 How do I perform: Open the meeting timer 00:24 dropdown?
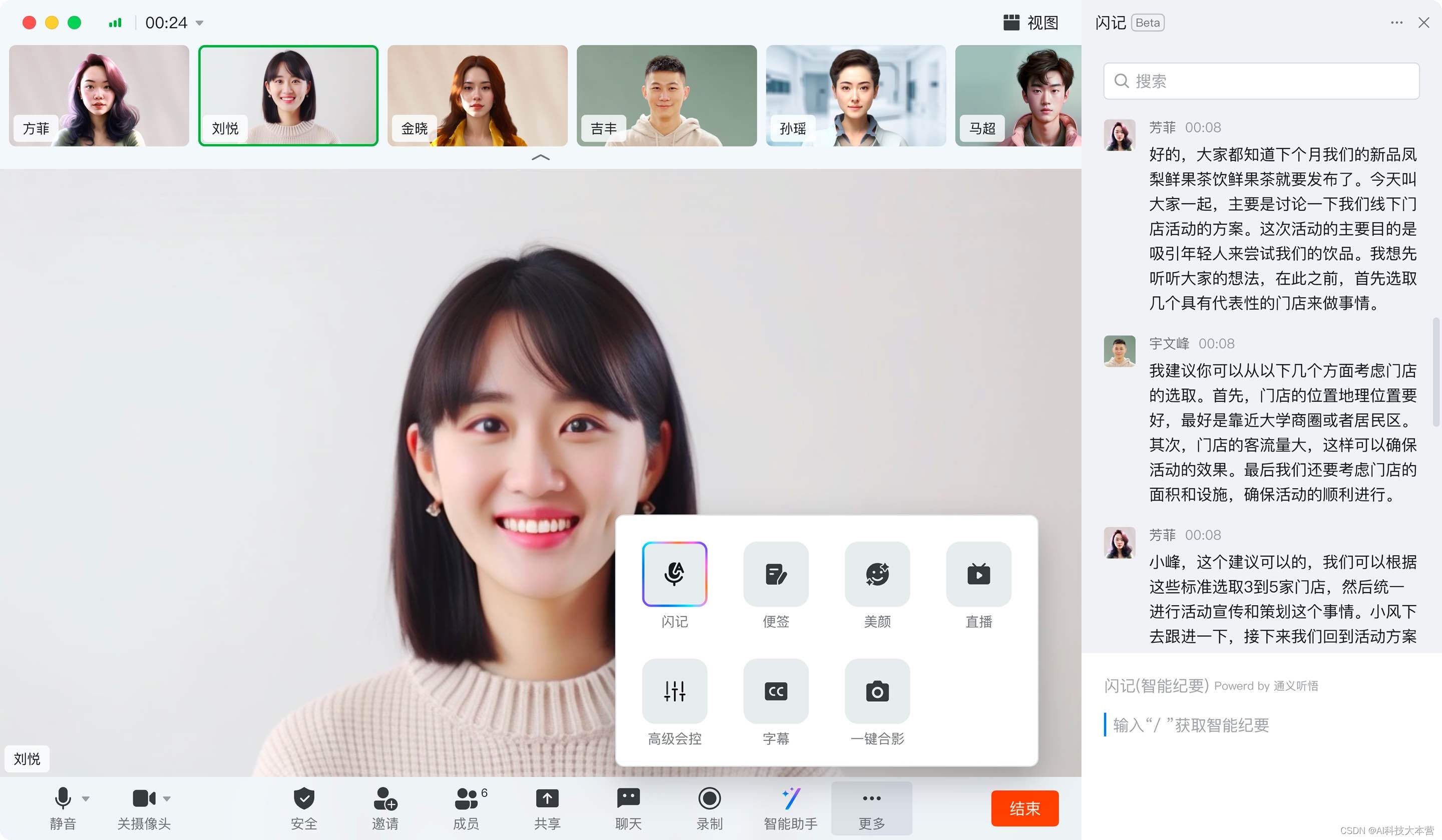tap(200, 23)
